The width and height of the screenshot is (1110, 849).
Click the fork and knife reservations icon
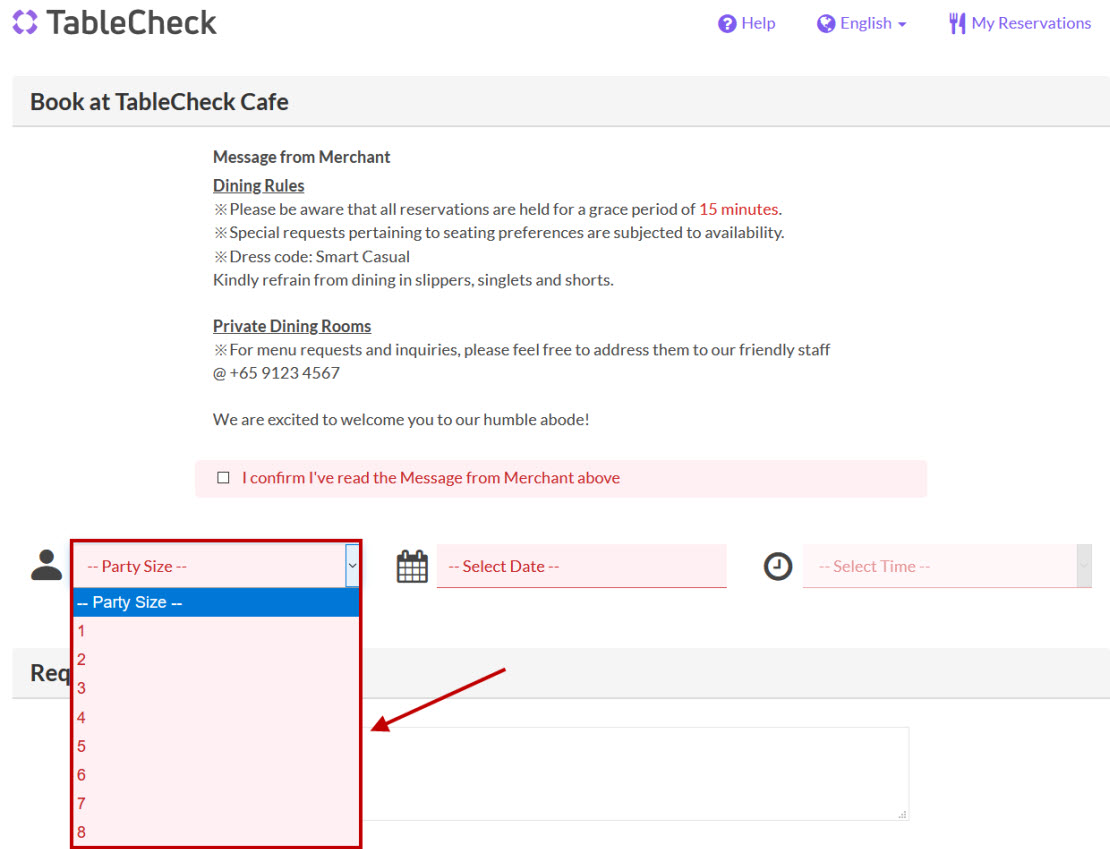click(x=956, y=23)
